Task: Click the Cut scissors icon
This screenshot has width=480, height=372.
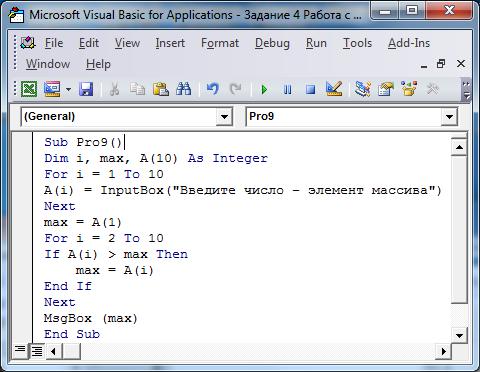Action: pyautogui.click(x=114, y=89)
